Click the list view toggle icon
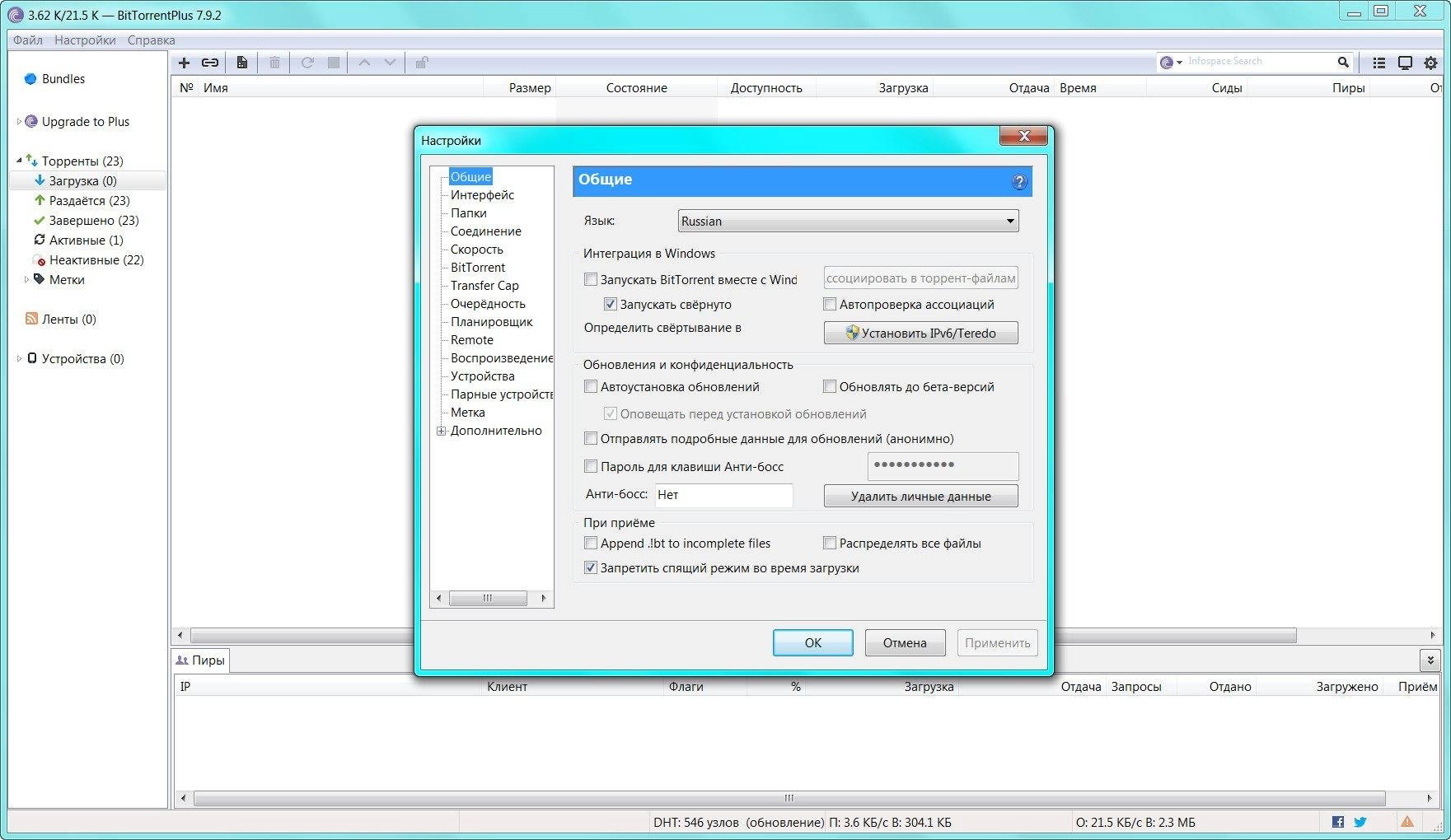This screenshot has width=1451, height=840. pos(1379,63)
